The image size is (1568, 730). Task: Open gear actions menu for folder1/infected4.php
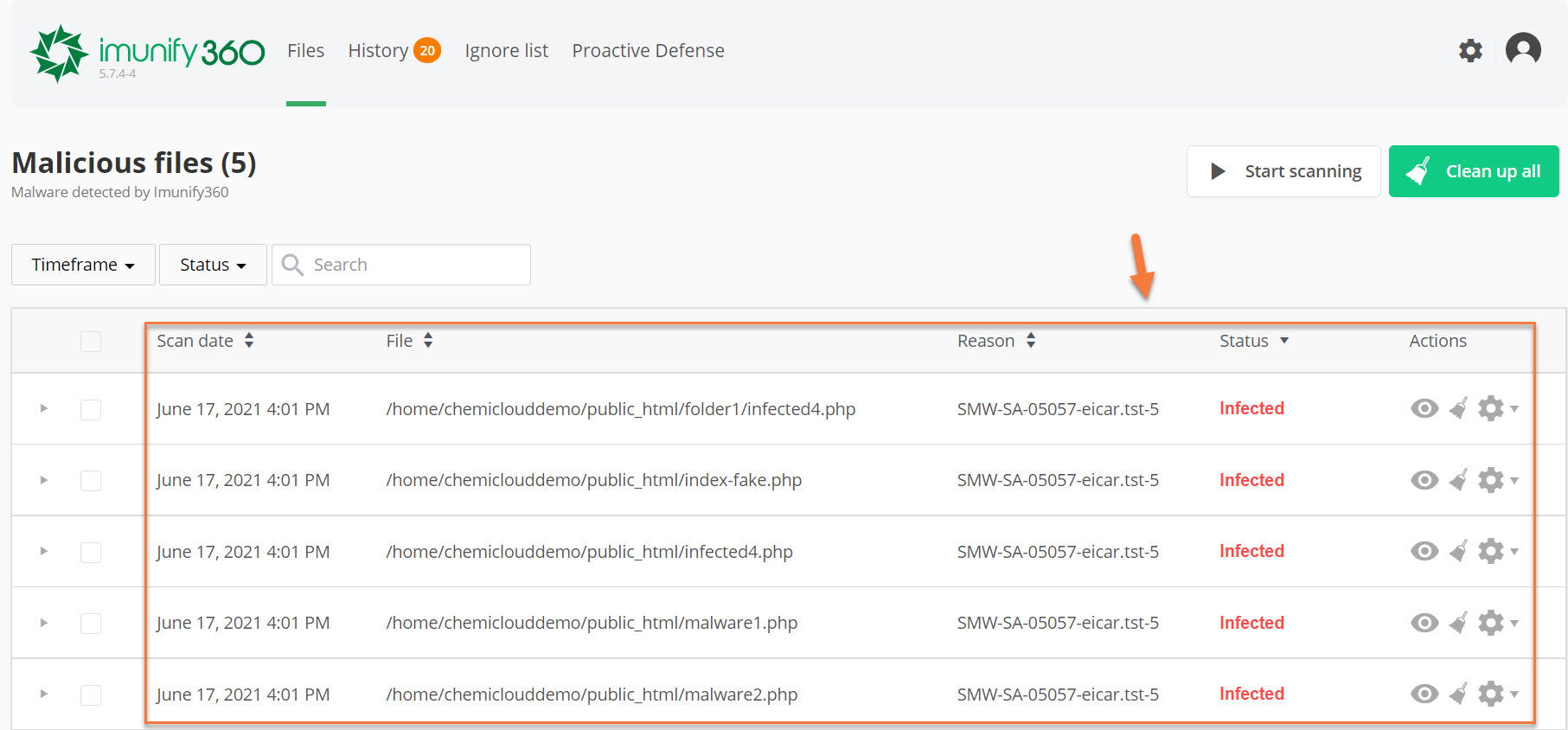tap(1496, 408)
